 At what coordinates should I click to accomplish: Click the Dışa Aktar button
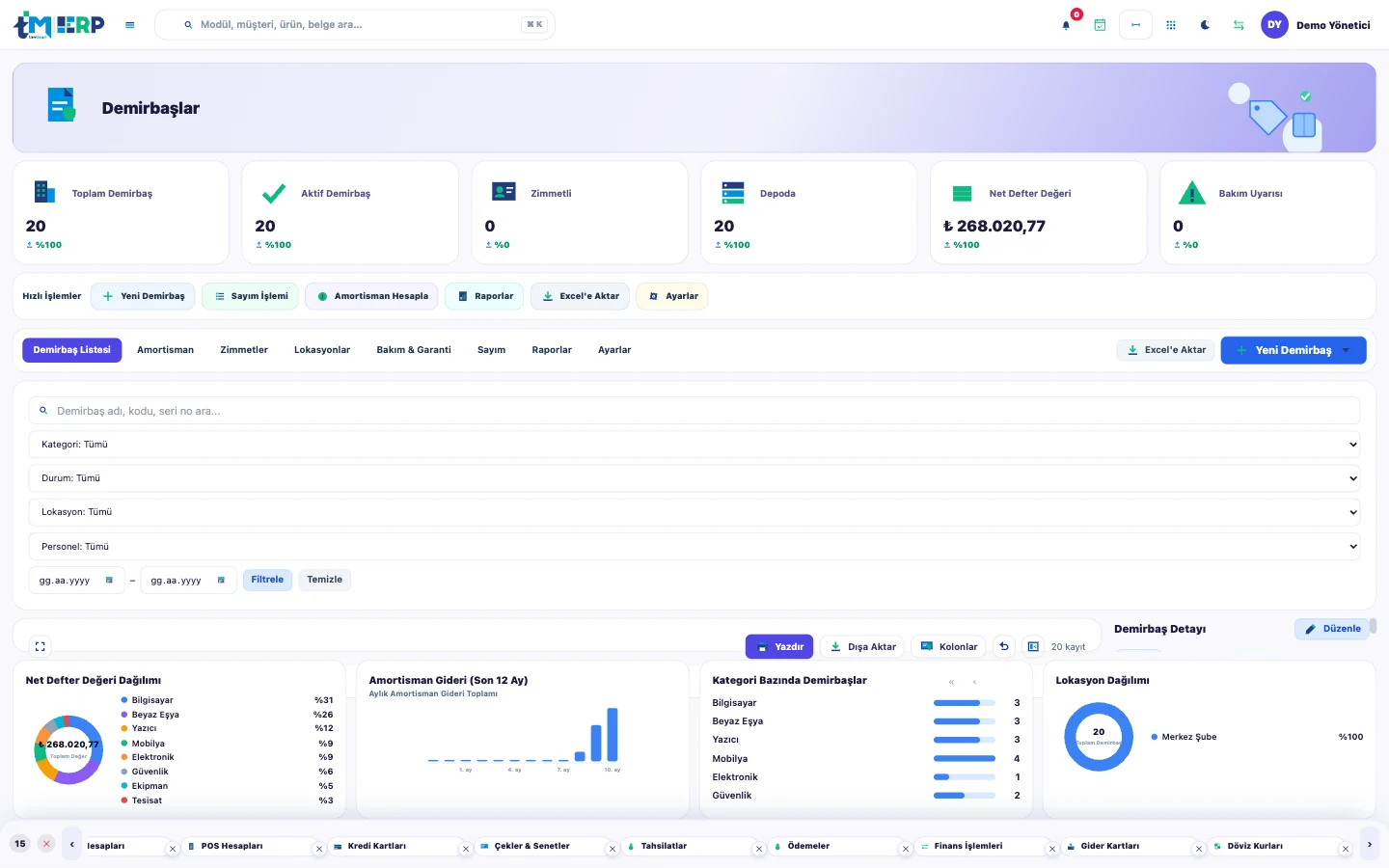point(862,646)
